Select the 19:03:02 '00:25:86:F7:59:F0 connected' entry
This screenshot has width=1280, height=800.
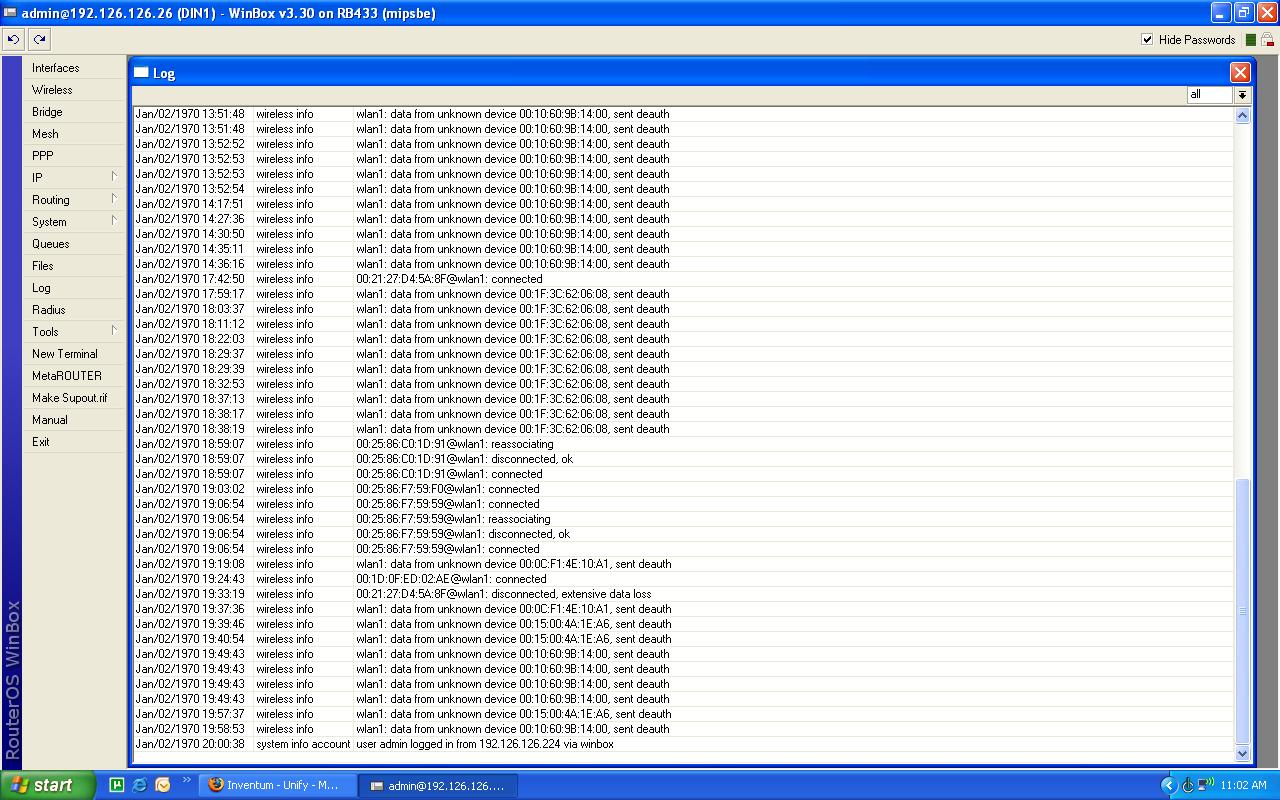683,489
